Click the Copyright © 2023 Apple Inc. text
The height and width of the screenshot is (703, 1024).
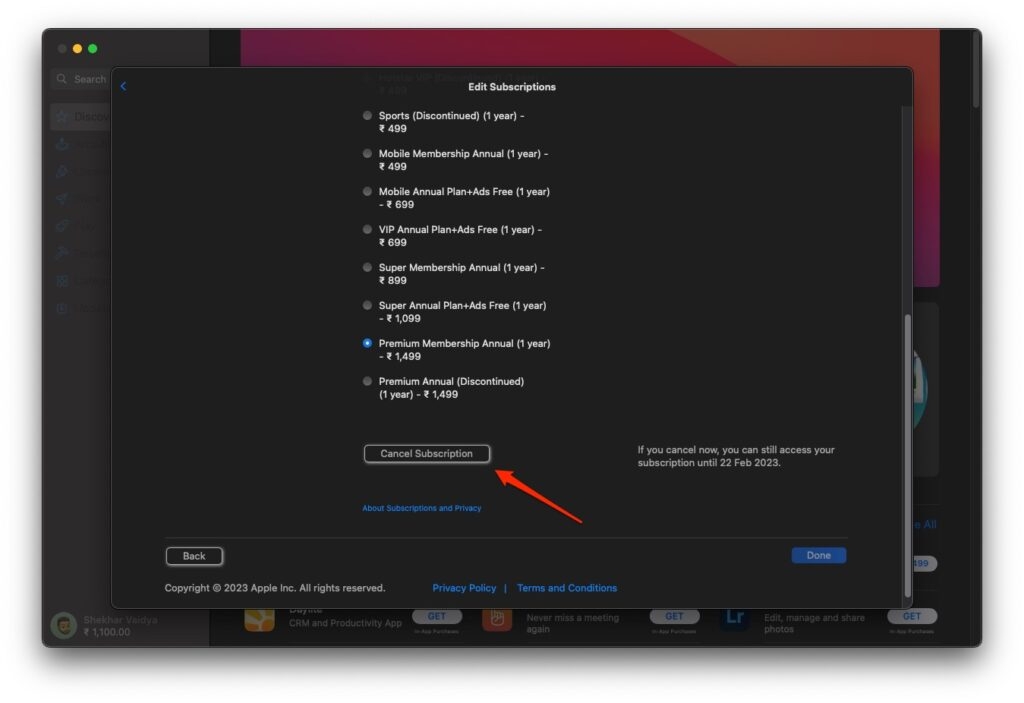(x=275, y=588)
